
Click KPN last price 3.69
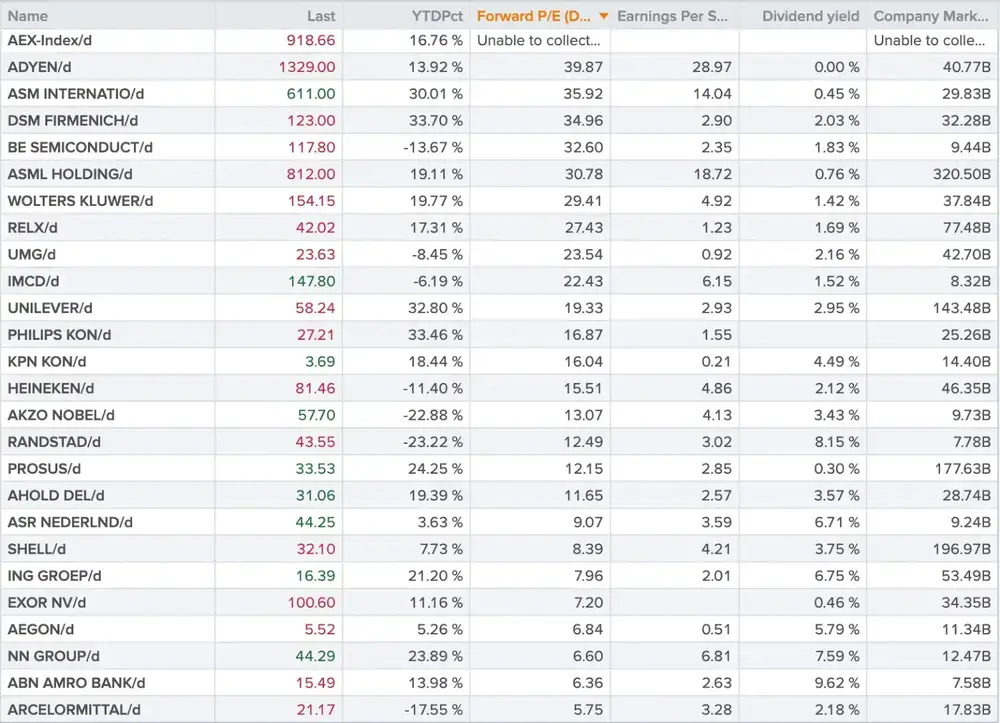coord(320,362)
